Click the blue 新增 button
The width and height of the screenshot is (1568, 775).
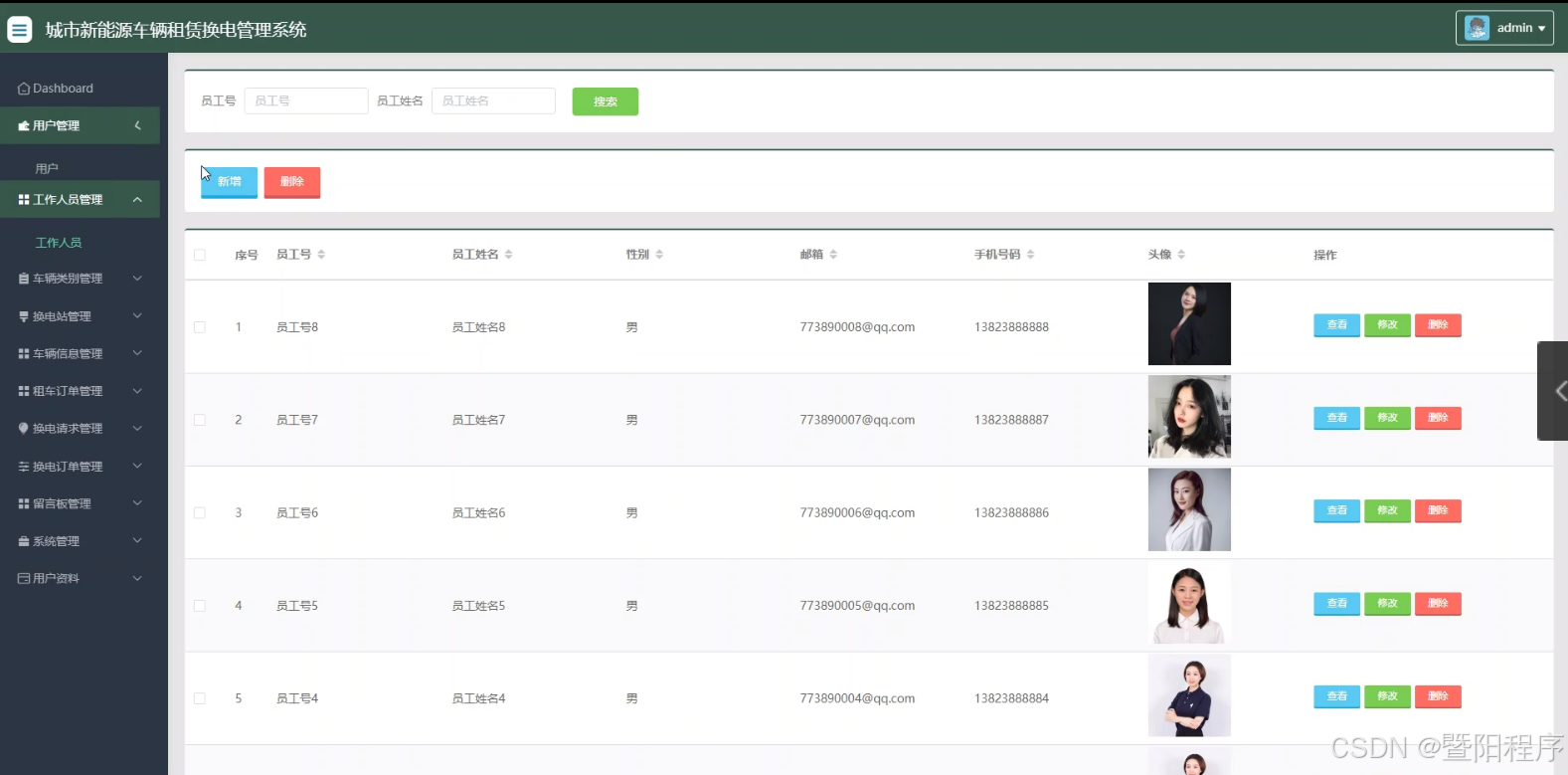229,182
